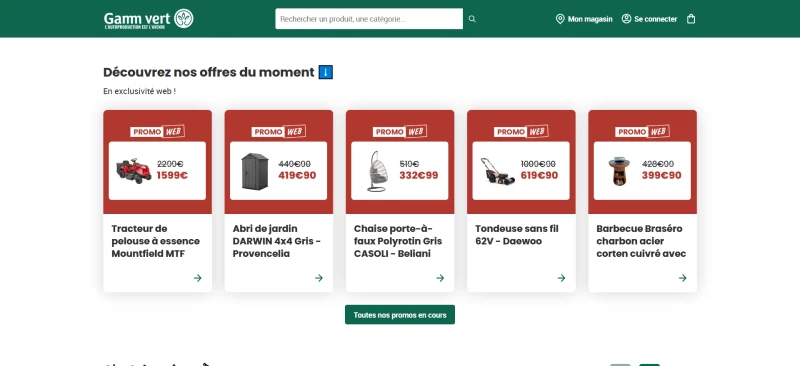Click the struck-through 440€00 price

pyautogui.click(x=294, y=164)
